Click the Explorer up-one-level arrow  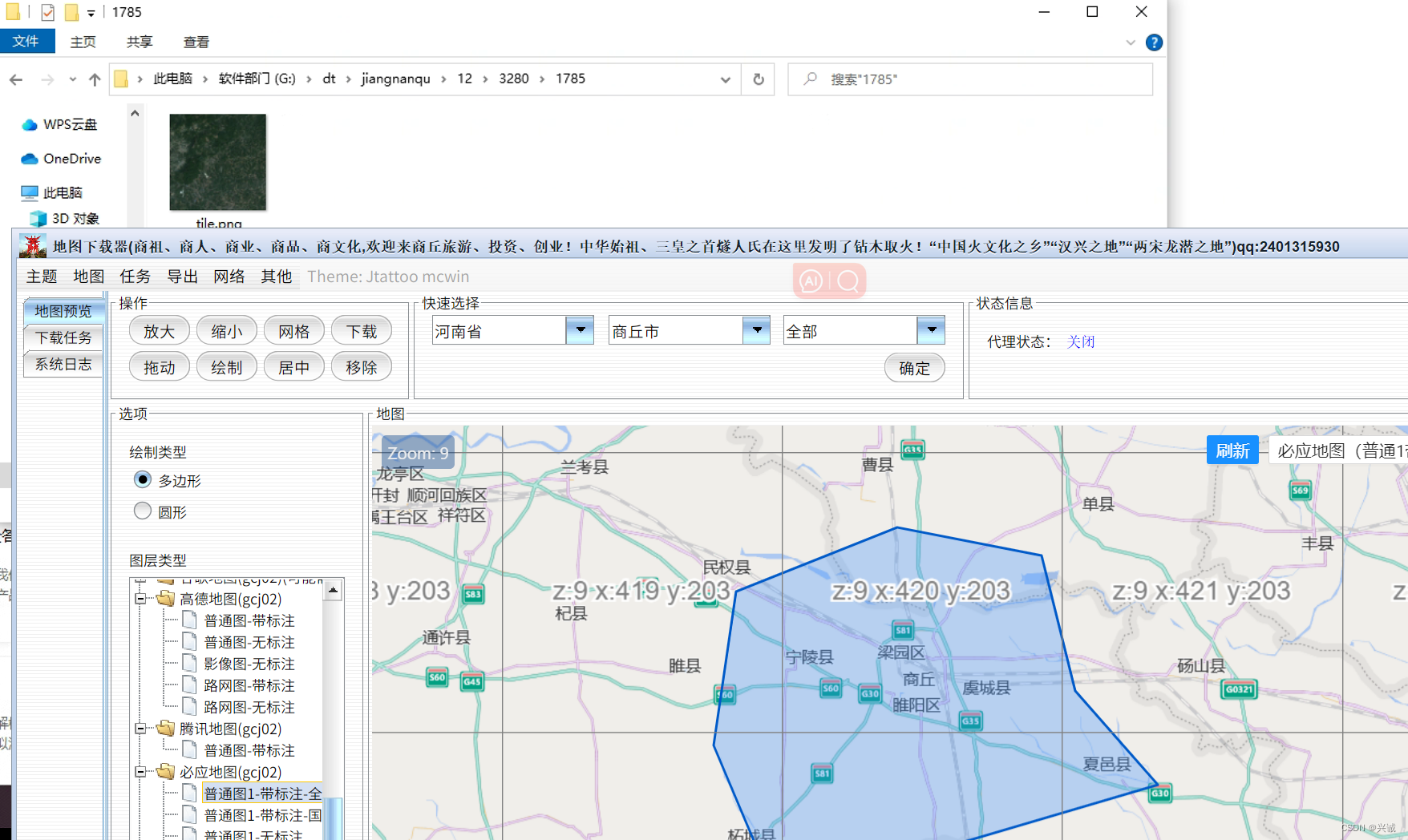[x=95, y=79]
